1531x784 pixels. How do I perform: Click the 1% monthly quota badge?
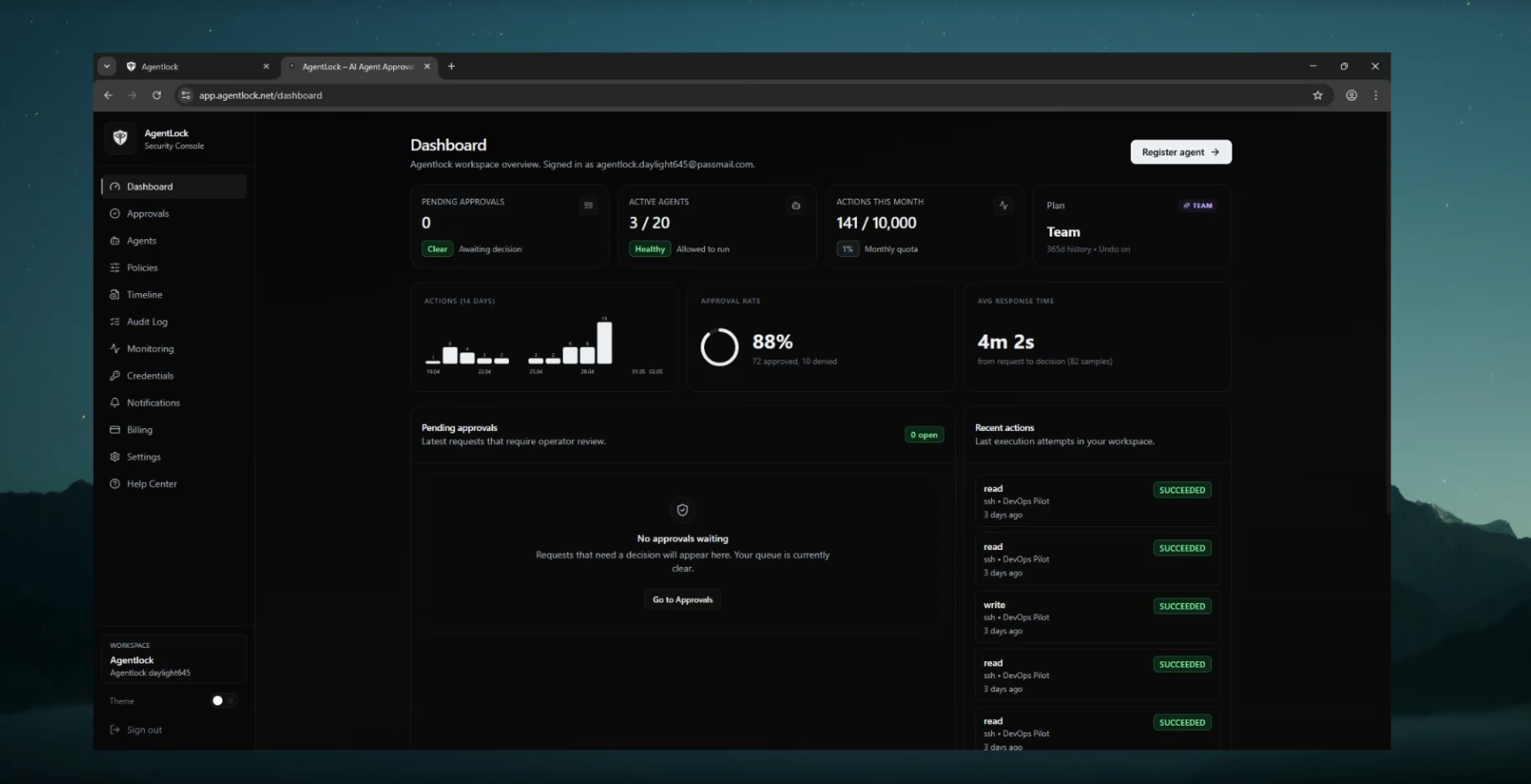tap(848, 249)
